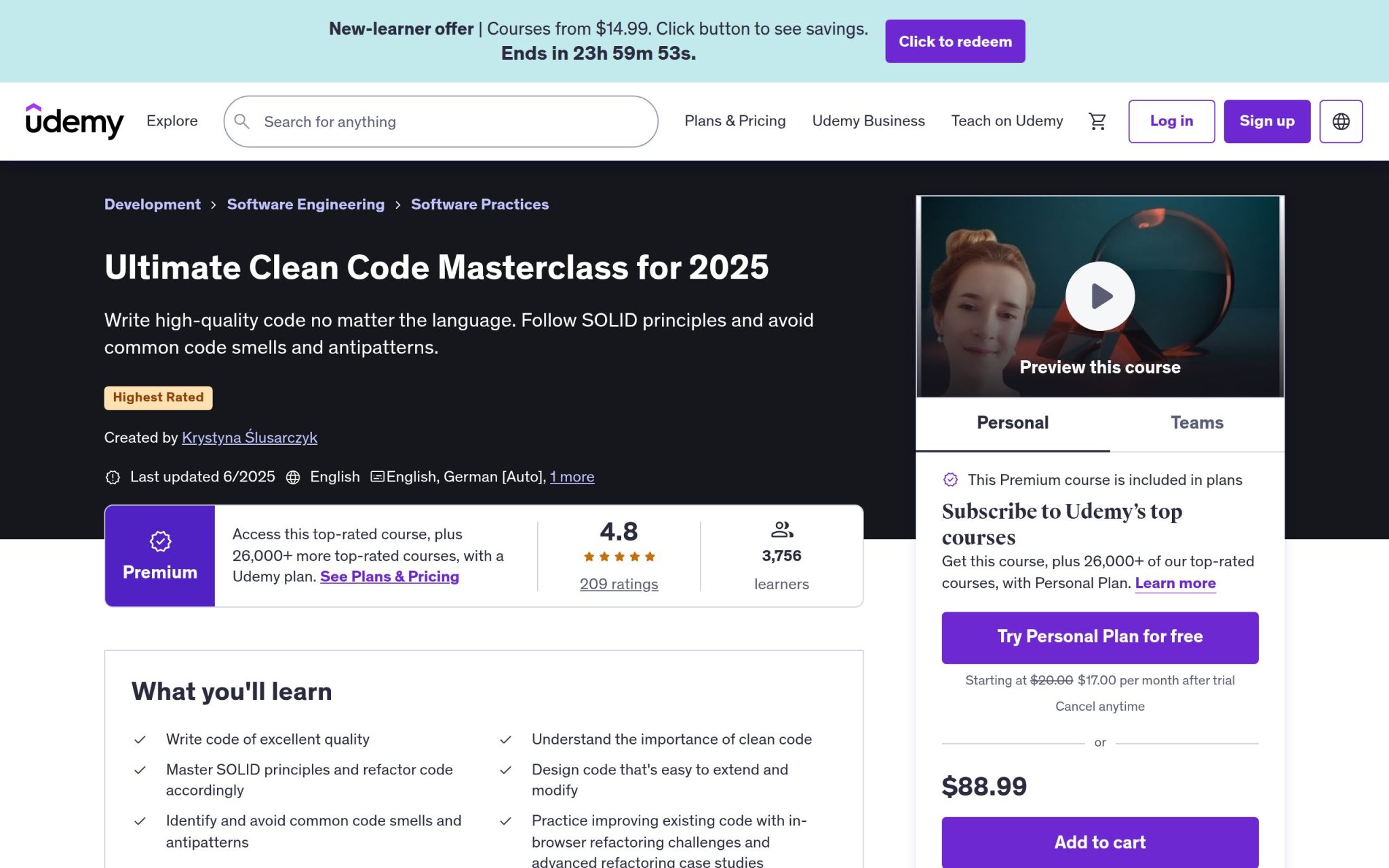This screenshot has height=868, width=1389.
Task: Open the shopping cart icon
Action: click(x=1097, y=121)
